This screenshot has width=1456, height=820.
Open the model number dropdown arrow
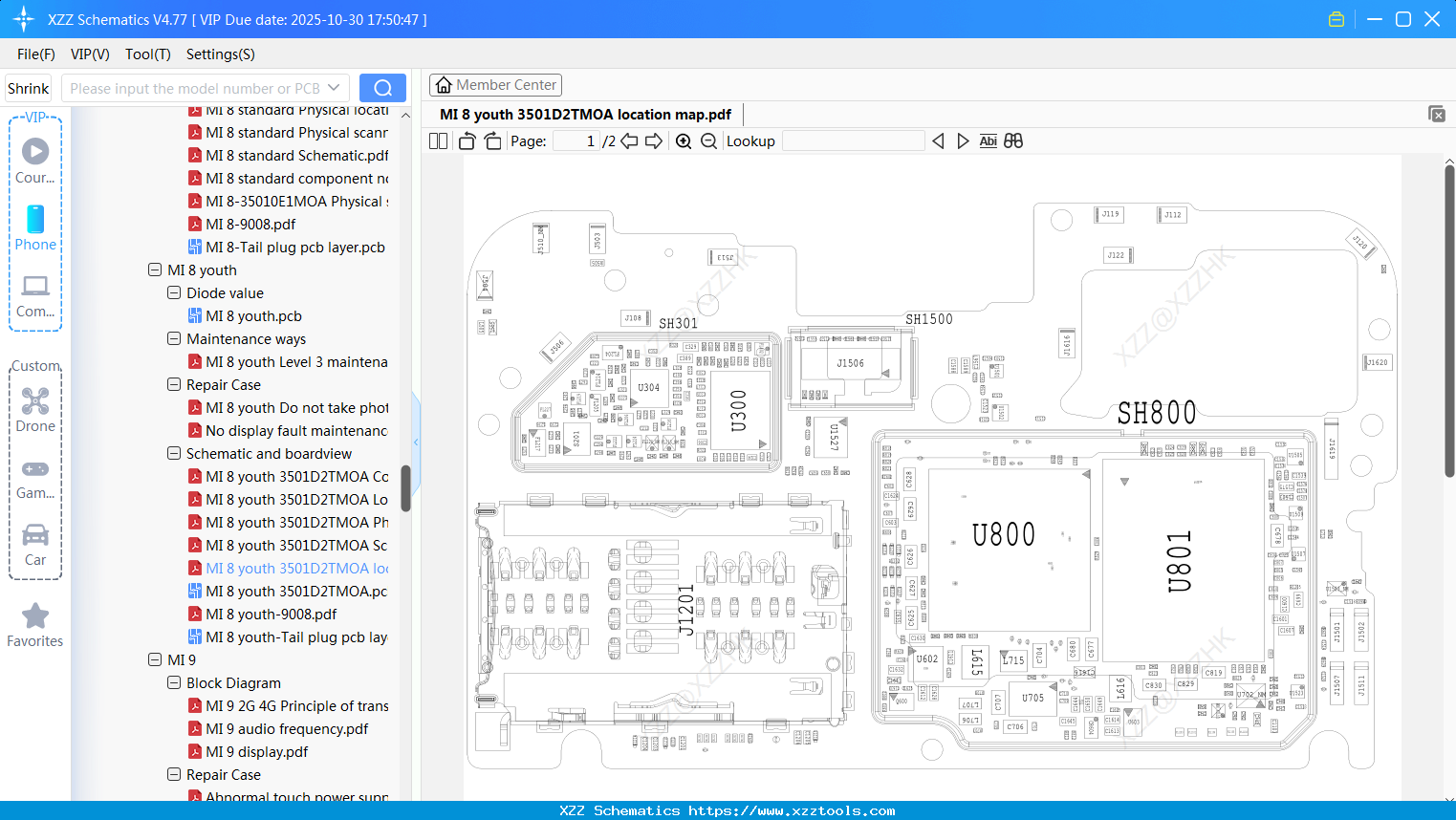coord(333,87)
